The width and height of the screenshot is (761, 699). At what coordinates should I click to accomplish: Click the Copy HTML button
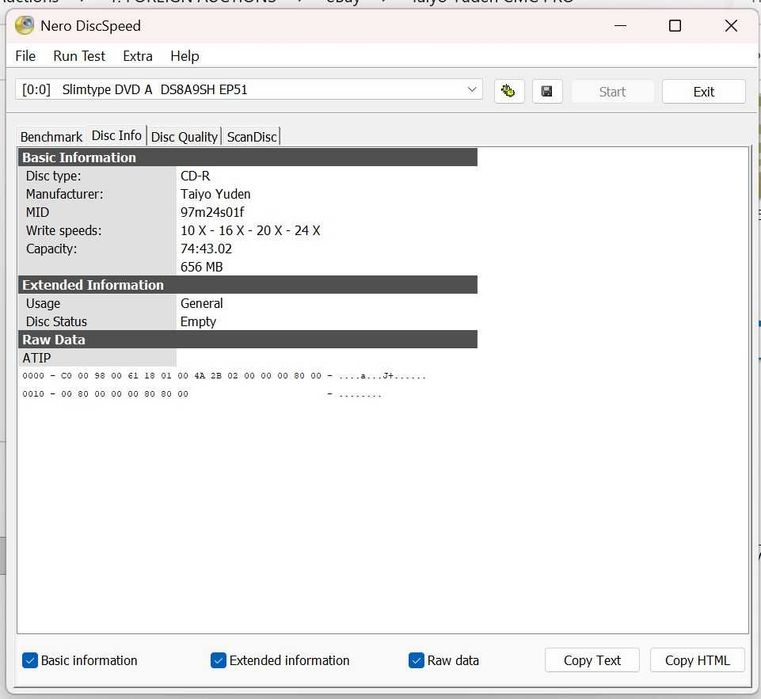click(x=697, y=660)
